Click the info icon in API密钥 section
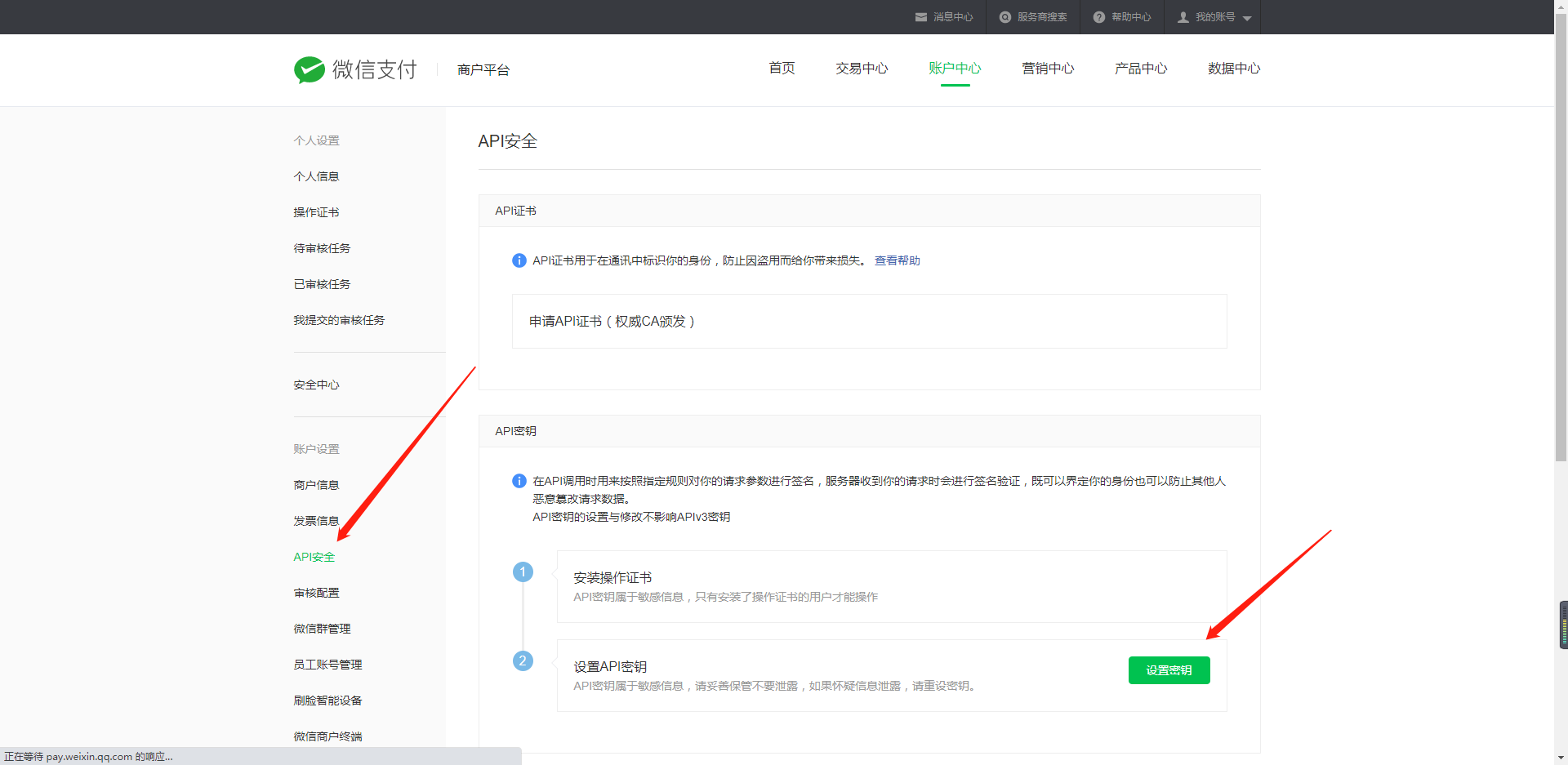 point(519,481)
